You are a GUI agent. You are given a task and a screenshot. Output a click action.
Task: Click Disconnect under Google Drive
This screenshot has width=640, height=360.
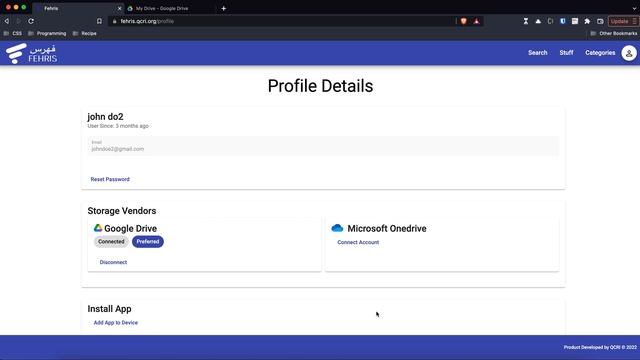(113, 262)
